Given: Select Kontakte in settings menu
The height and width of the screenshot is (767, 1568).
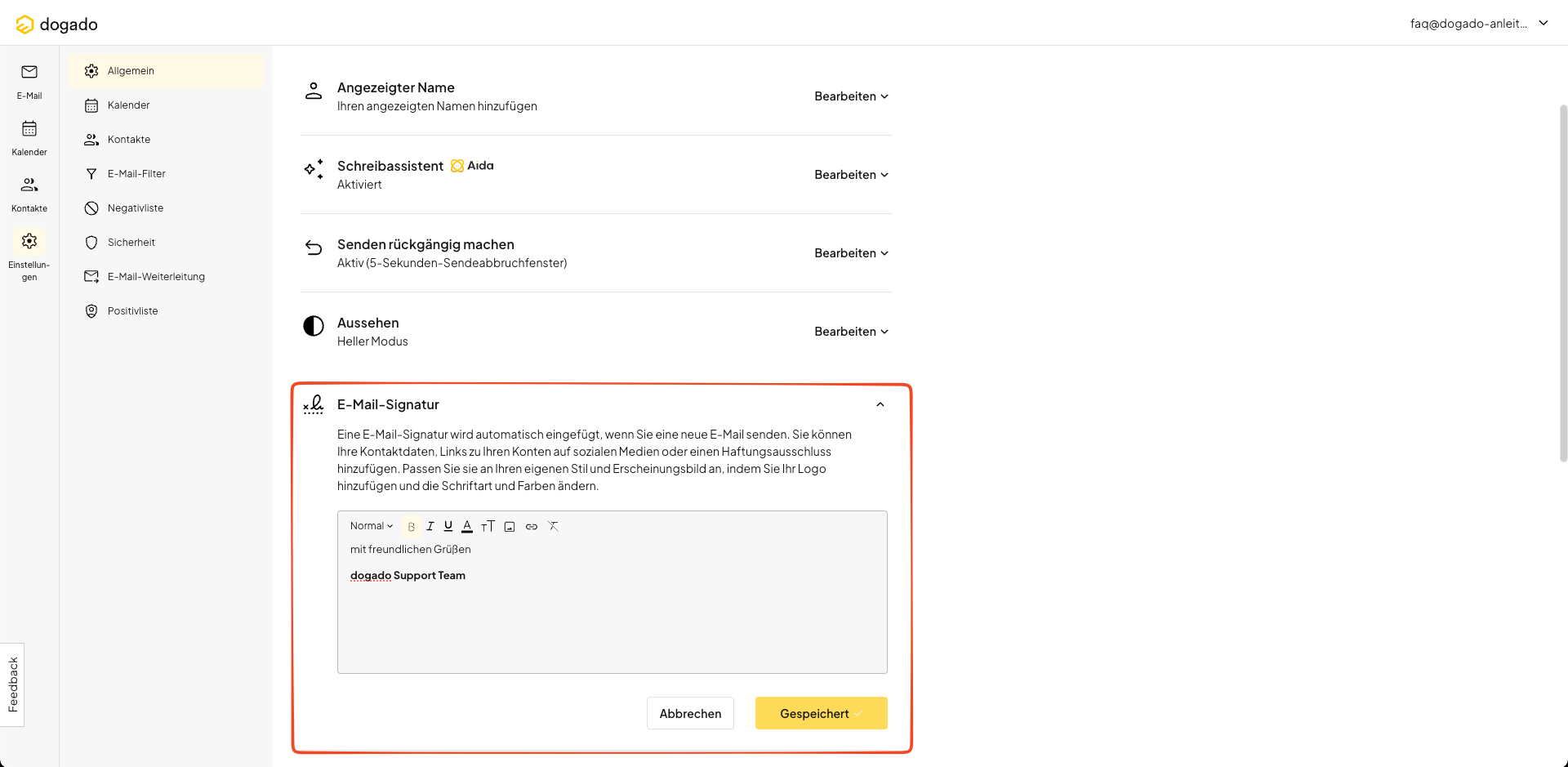Looking at the screenshot, I should pyautogui.click(x=166, y=140).
